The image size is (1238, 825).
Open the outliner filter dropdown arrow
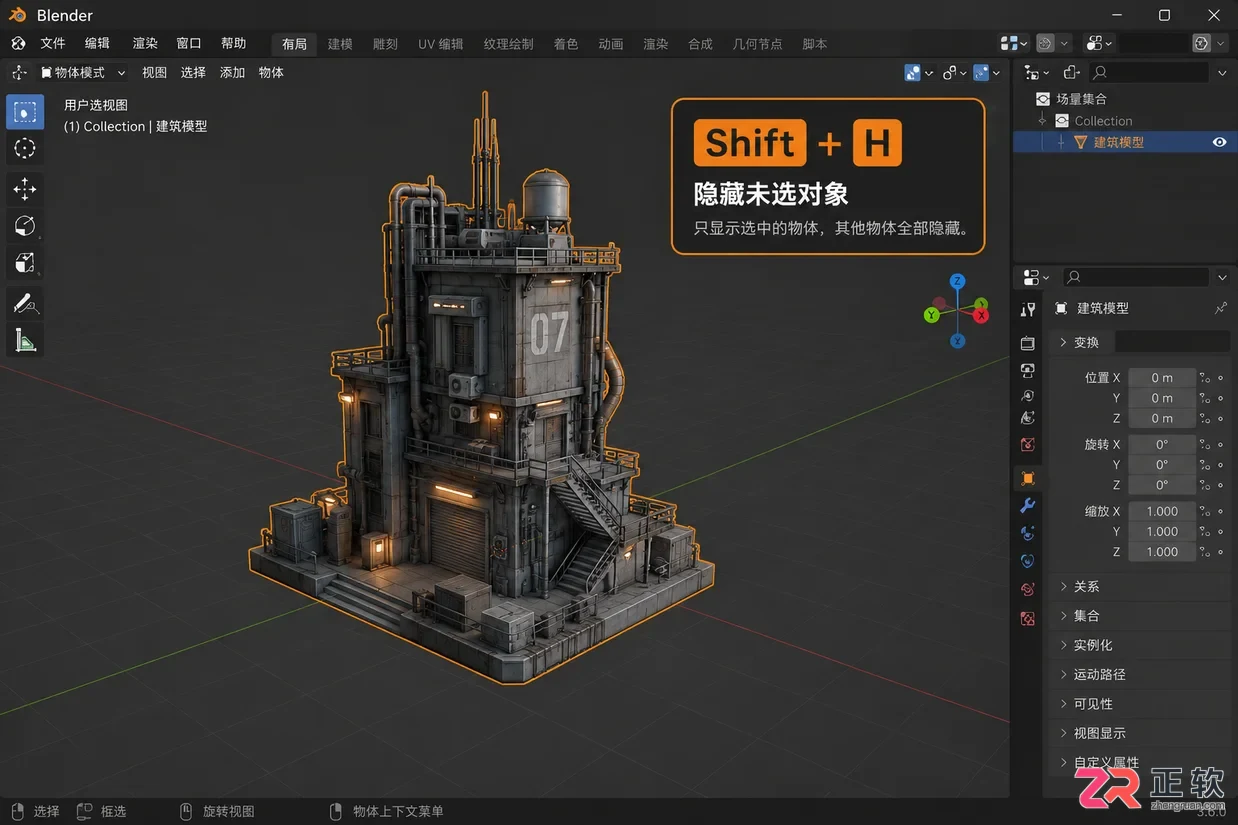coord(1222,72)
